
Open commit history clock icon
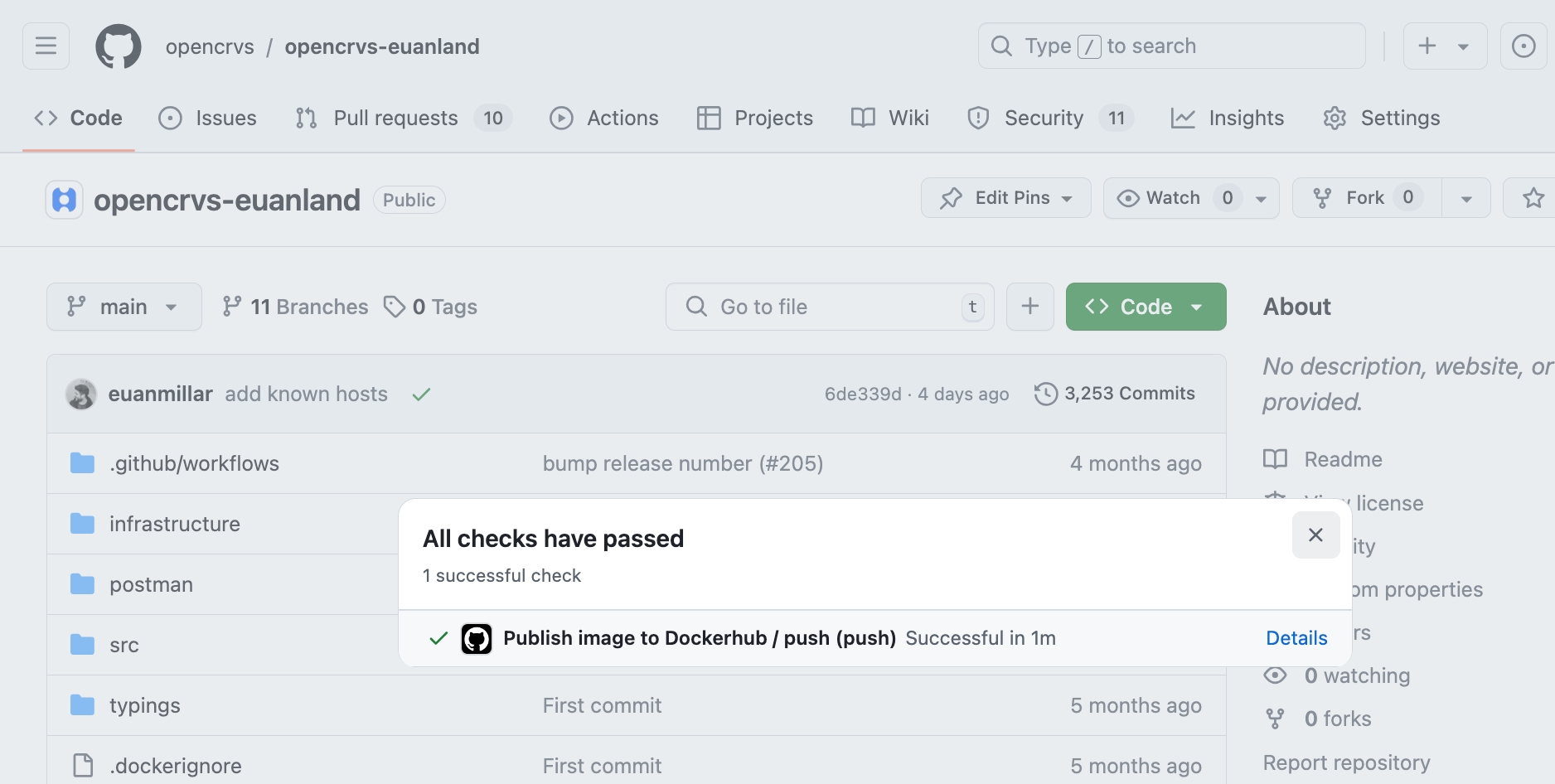[1045, 394]
